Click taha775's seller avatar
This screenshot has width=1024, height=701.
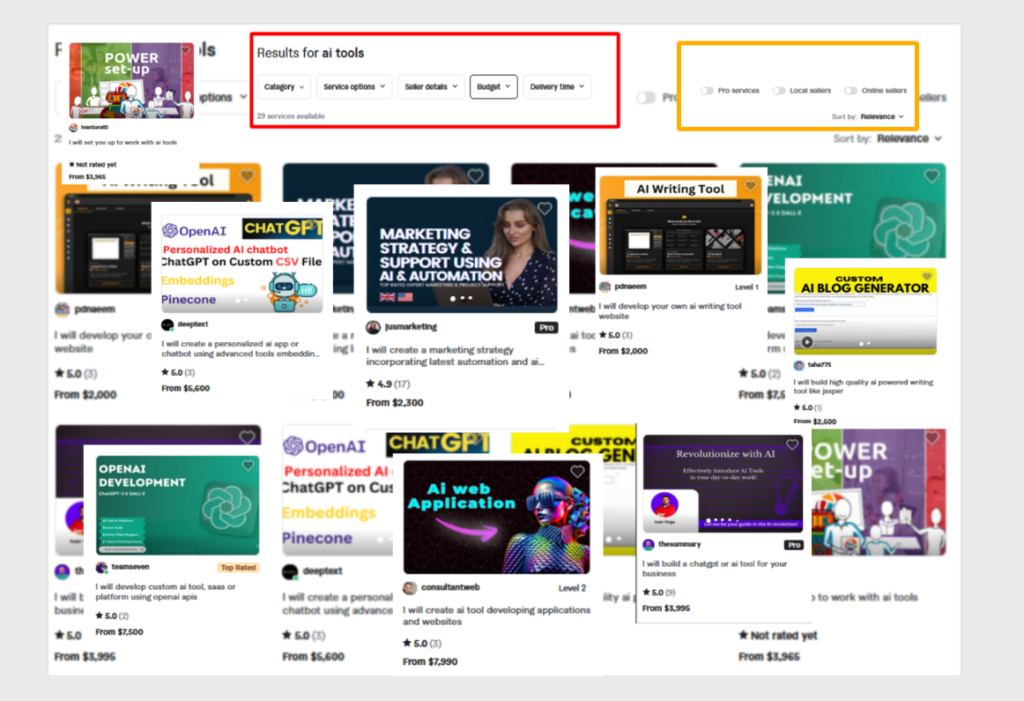click(799, 365)
